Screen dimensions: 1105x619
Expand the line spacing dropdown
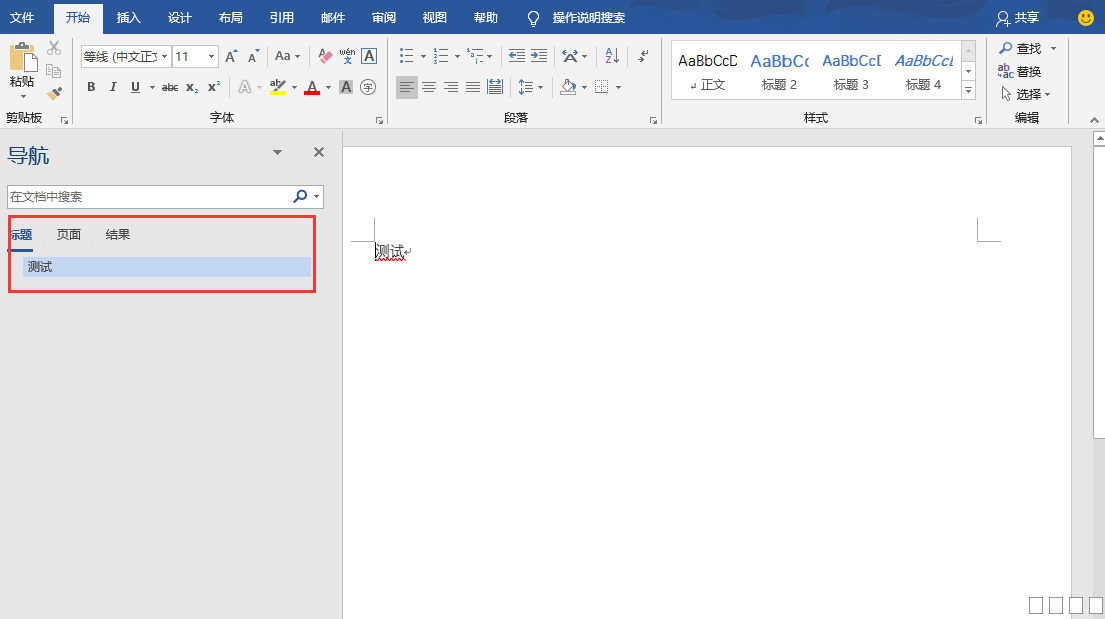click(541, 87)
